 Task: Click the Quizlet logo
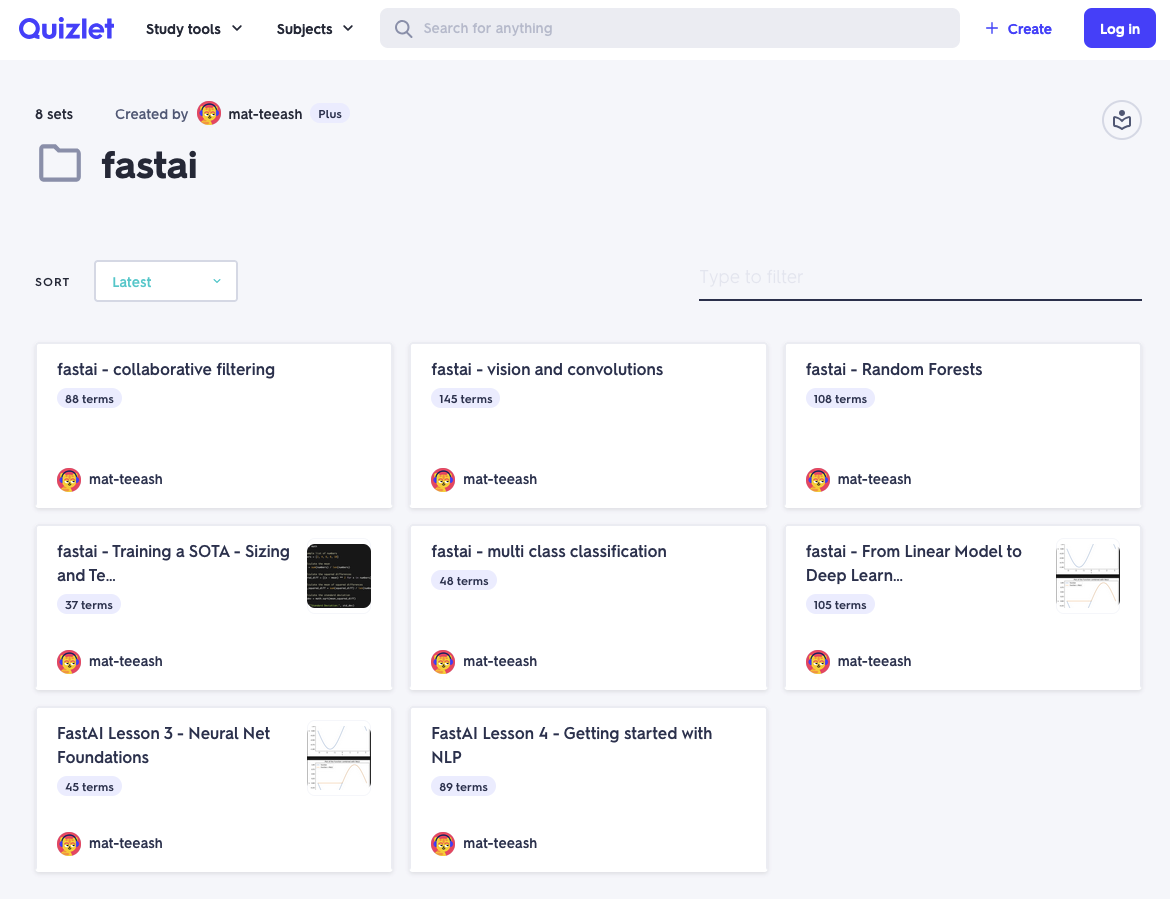pyautogui.click(x=66, y=29)
